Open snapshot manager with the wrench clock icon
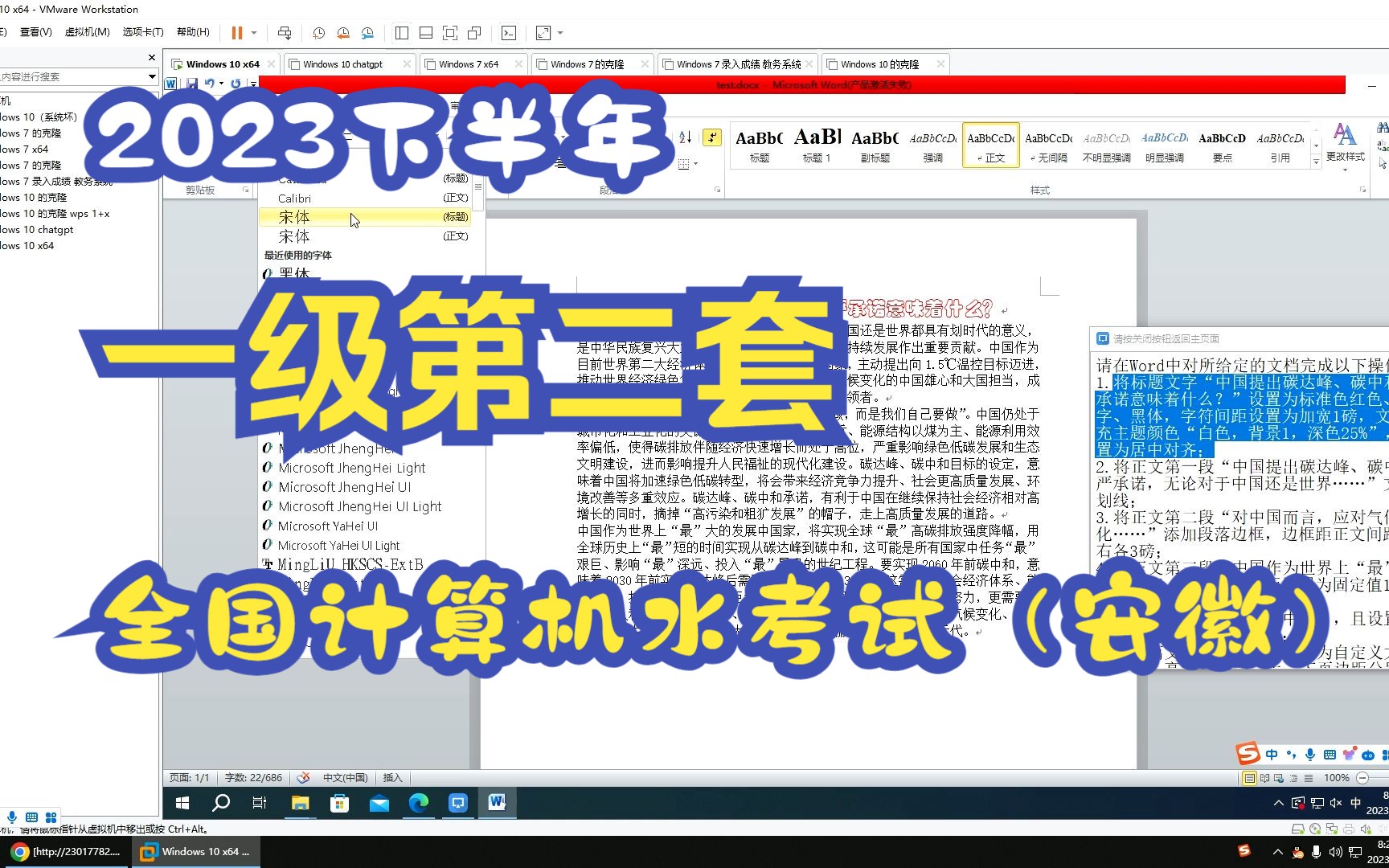 pos(367,33)
